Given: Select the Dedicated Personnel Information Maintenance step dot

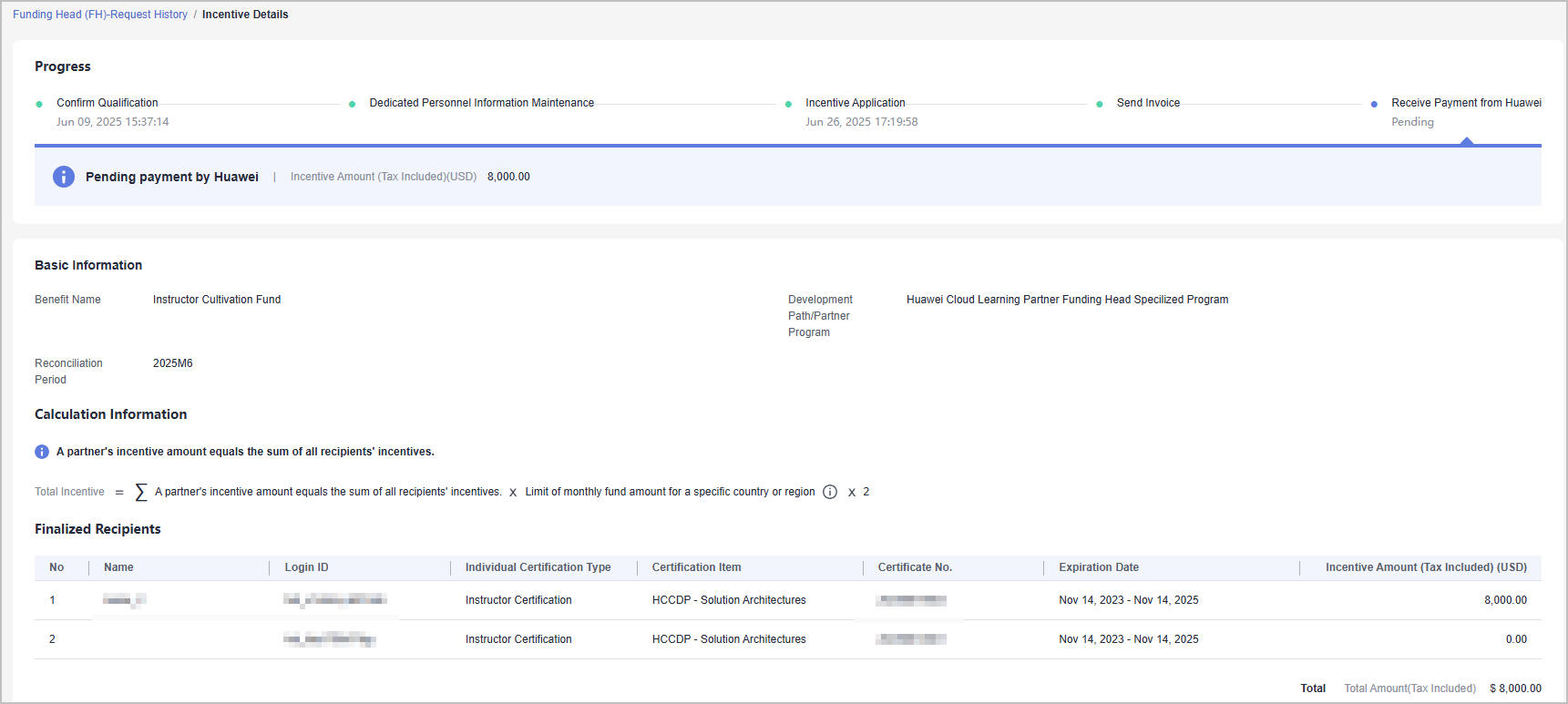Looking at the screenshot, I should [x=352, y=104].
